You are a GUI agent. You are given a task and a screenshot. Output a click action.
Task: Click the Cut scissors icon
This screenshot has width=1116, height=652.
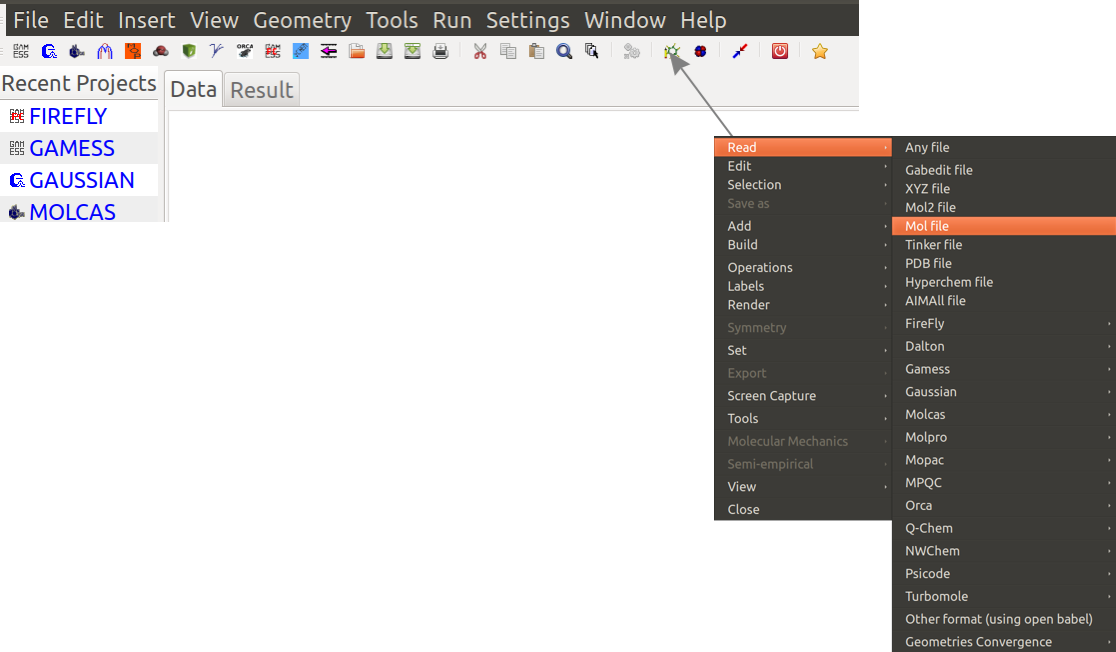480,51
